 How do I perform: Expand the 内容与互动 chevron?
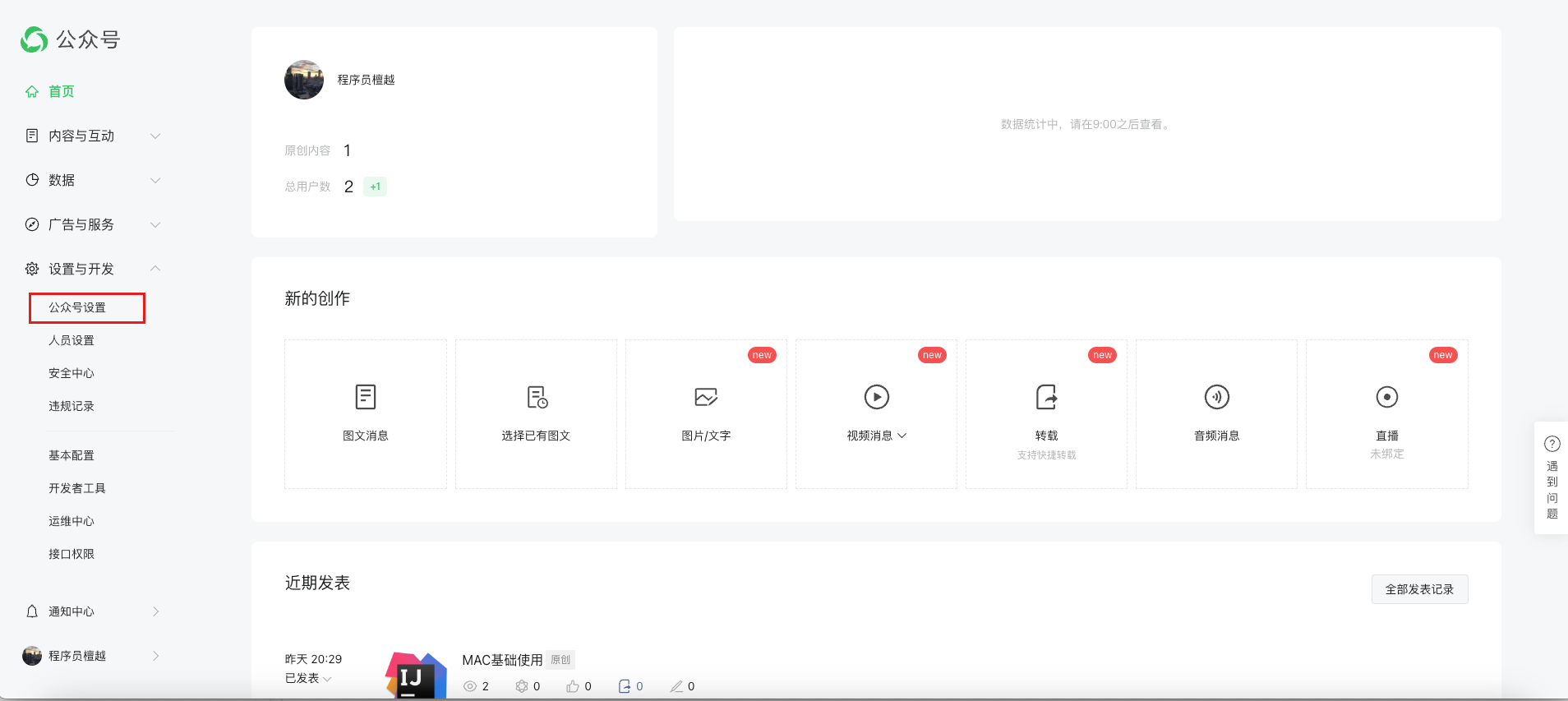tap(155, 136)
